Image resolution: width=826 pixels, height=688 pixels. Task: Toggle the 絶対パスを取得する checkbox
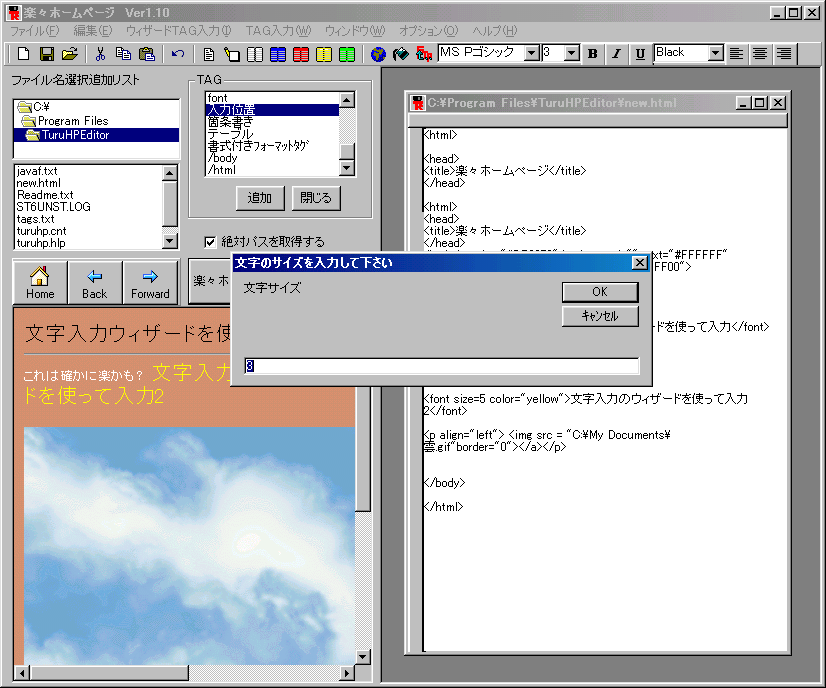(x=210, y=242)
